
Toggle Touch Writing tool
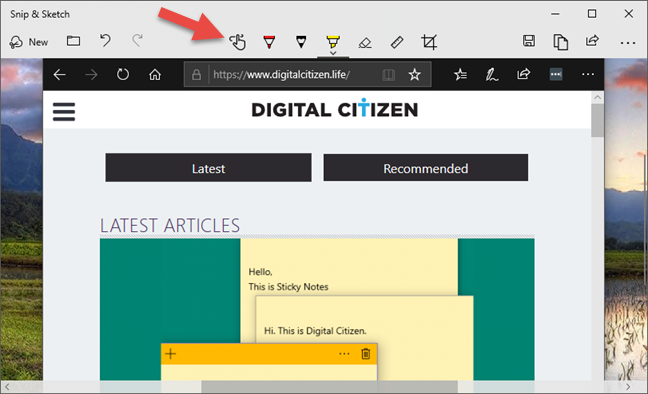click(238, 42)
